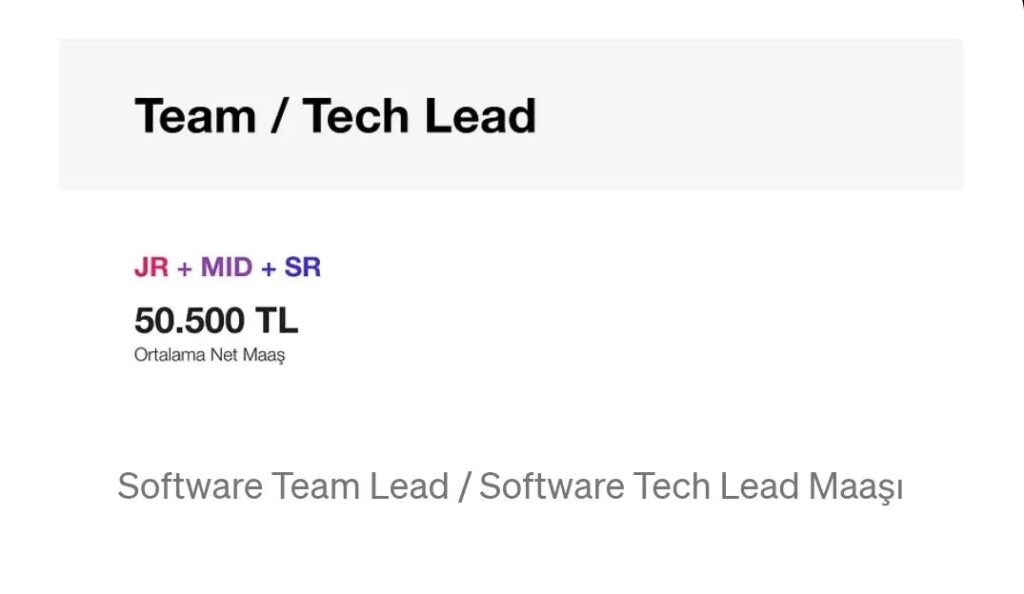Select the red JR level label
The height and width of the screenshot is (594, 1024).
point(151,268)
